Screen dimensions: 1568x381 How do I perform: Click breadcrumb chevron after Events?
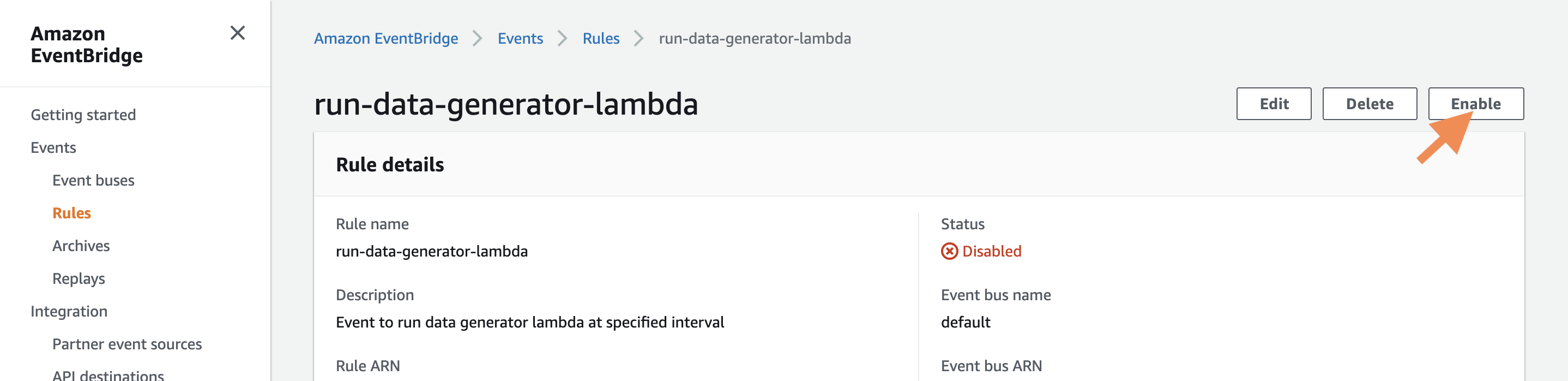click(x=563, y=38)
